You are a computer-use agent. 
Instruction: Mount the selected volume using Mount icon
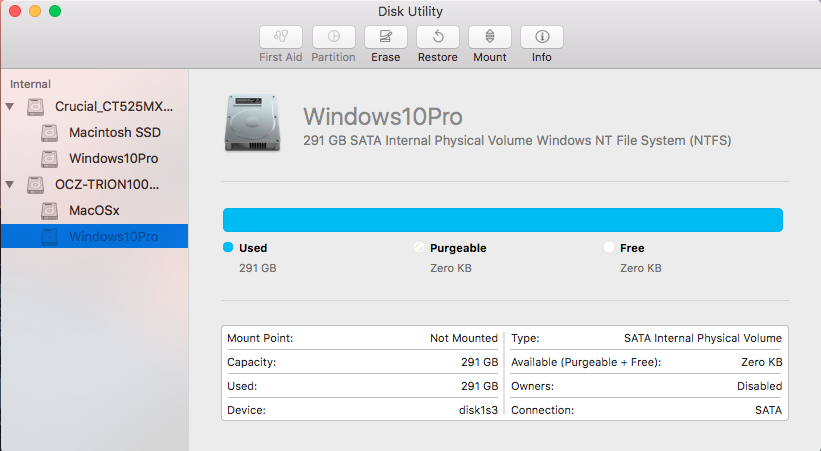[x=490, y=37]
